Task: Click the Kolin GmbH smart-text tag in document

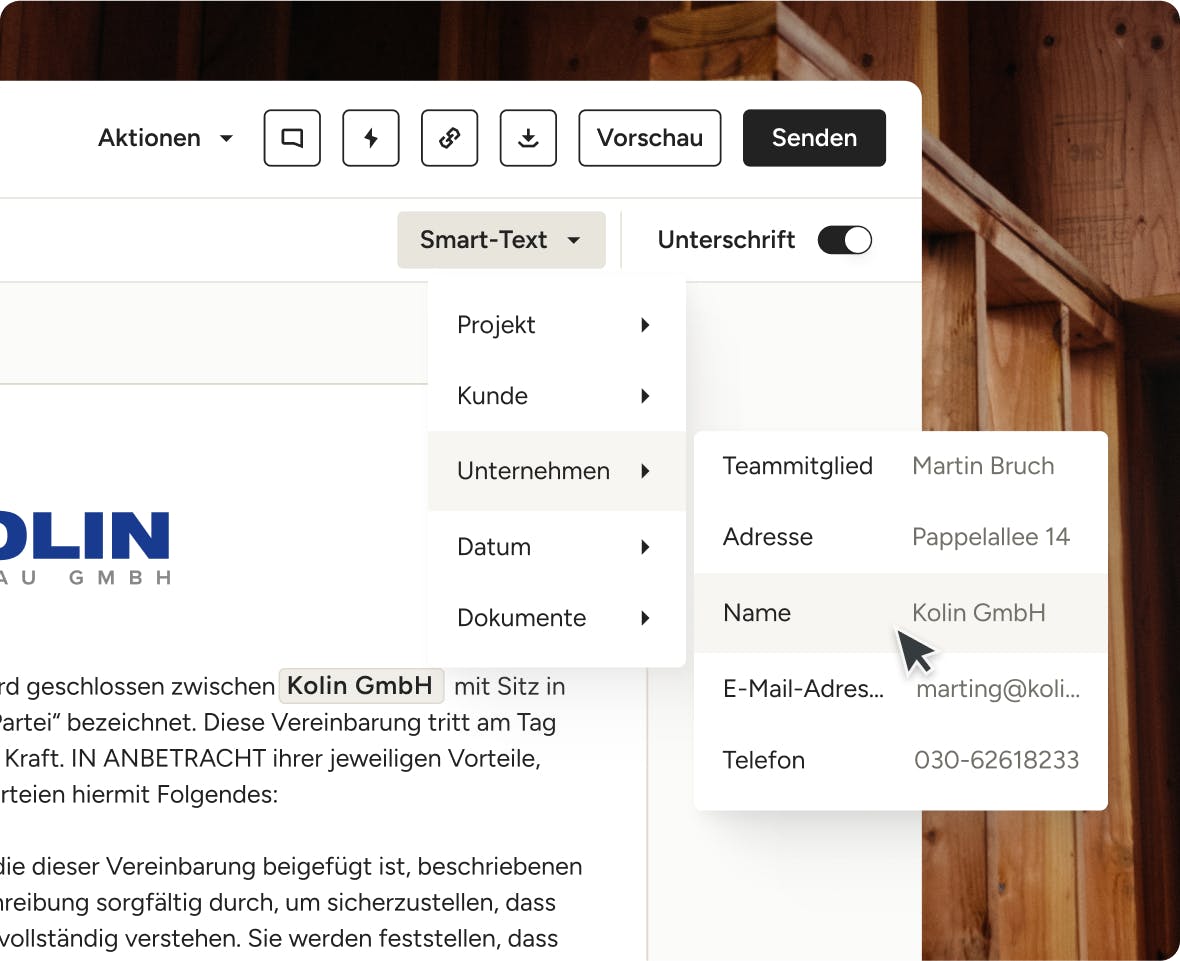Action: (x=361, y=686)
